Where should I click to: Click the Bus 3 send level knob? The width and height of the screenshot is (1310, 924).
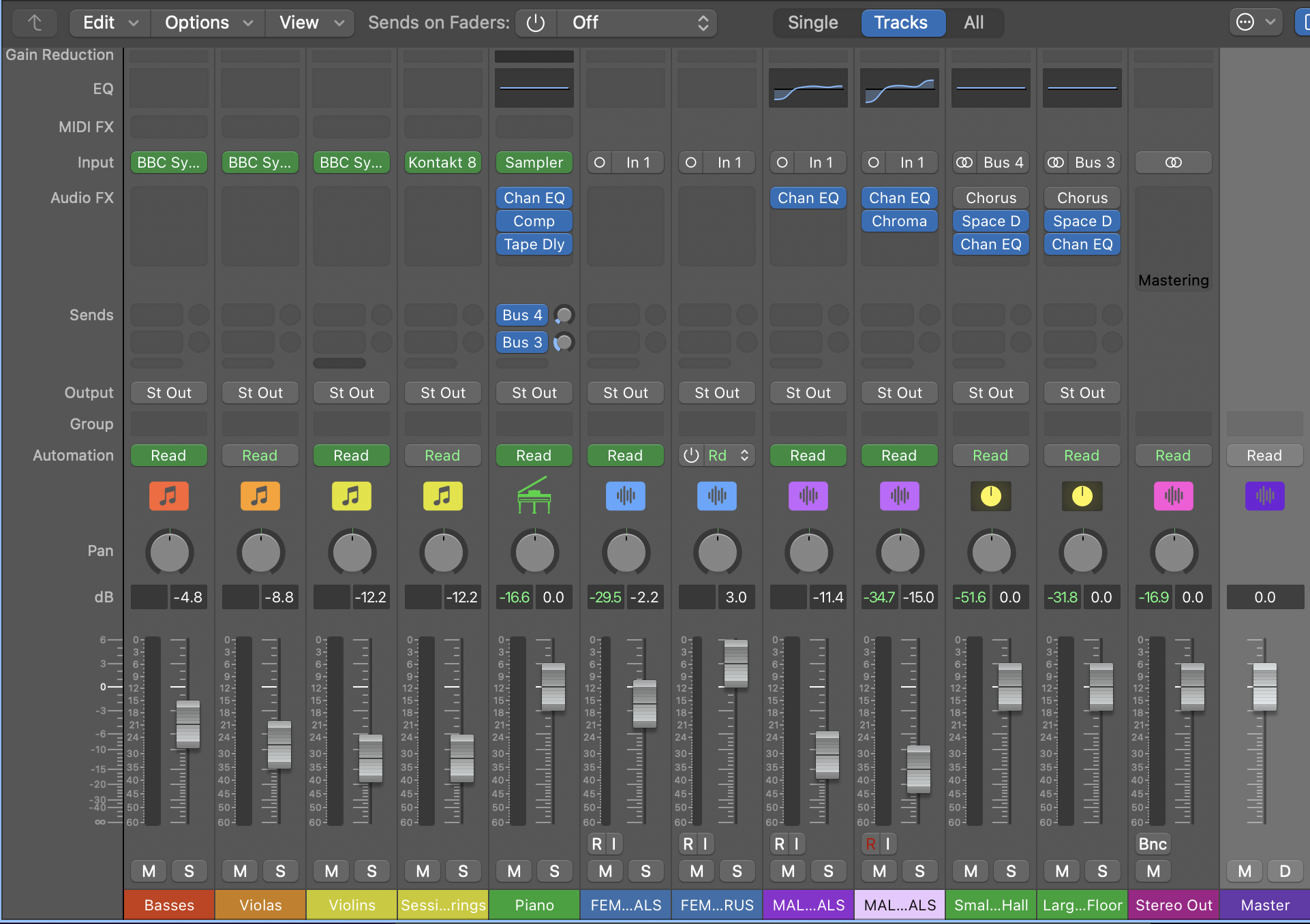pos(564,342)
